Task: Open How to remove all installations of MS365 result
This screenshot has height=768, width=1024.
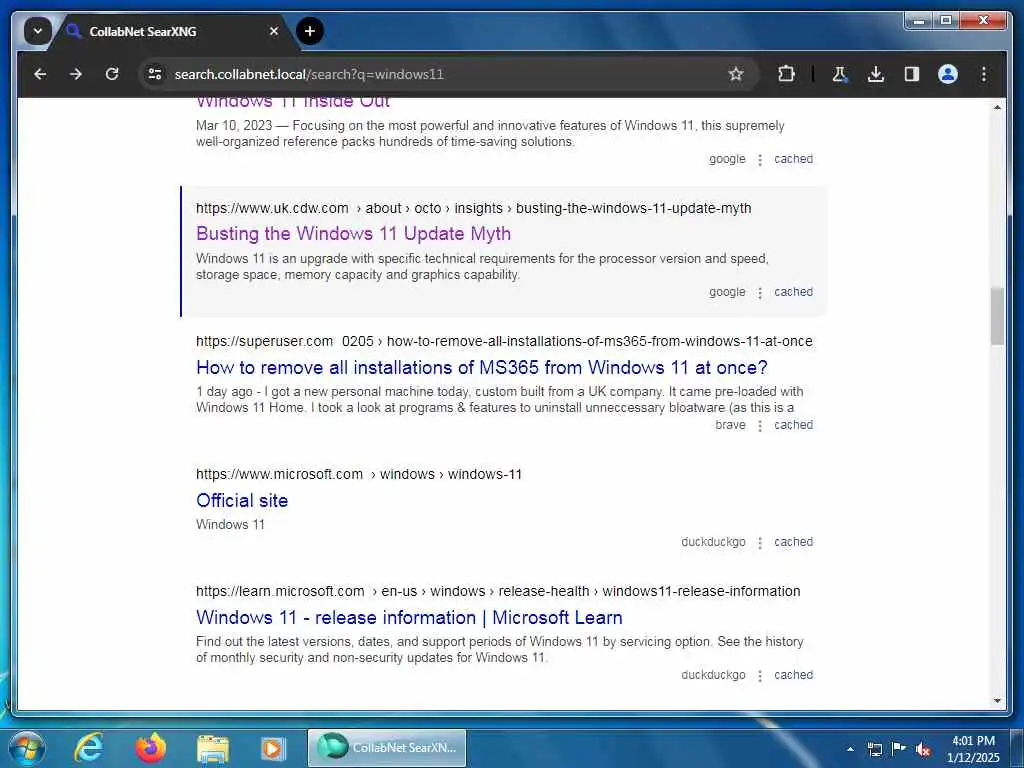Action: pos(481,368)
